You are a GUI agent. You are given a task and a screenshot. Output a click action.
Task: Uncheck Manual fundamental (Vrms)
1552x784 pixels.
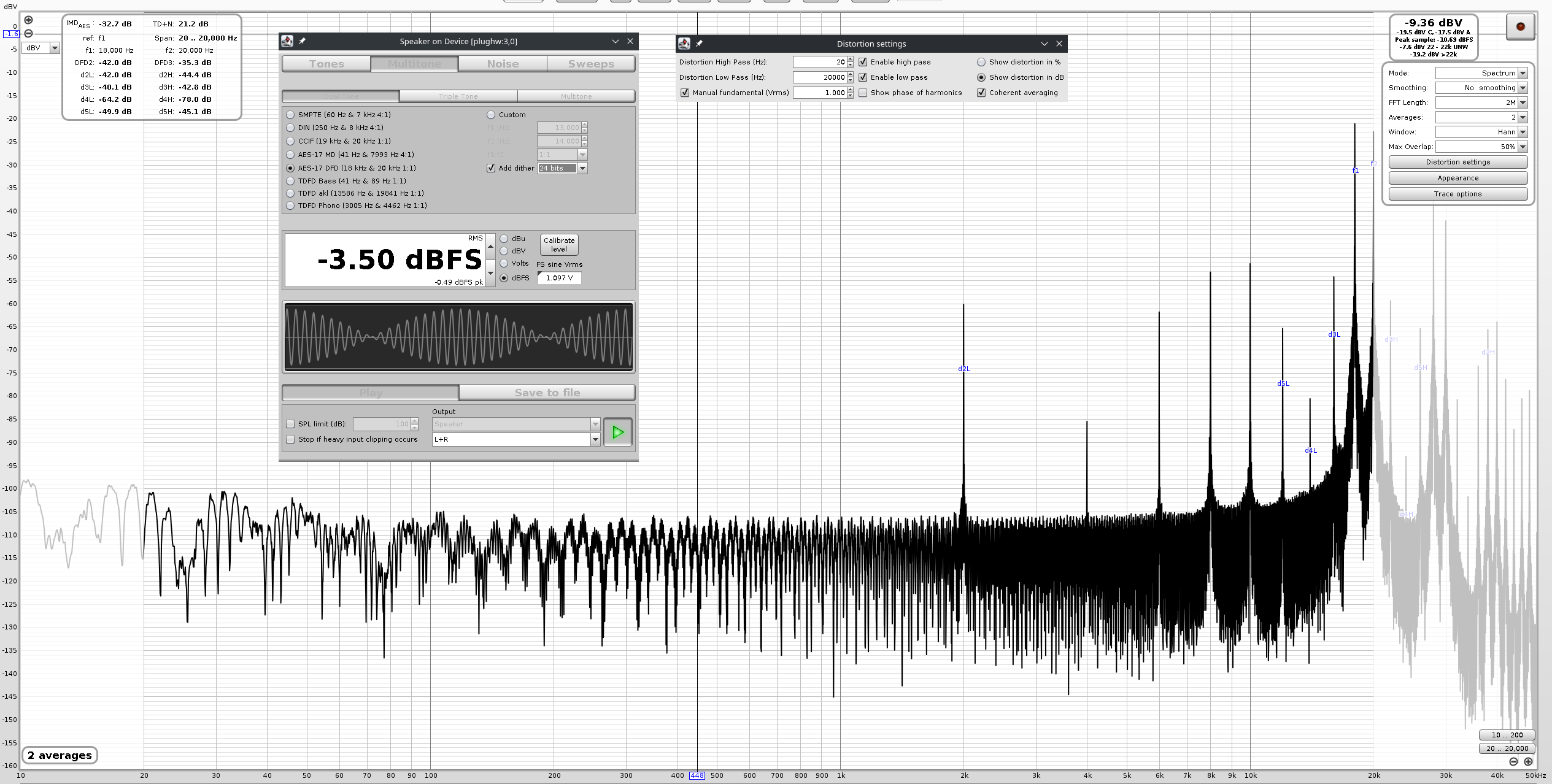click(x=685, y=93)
